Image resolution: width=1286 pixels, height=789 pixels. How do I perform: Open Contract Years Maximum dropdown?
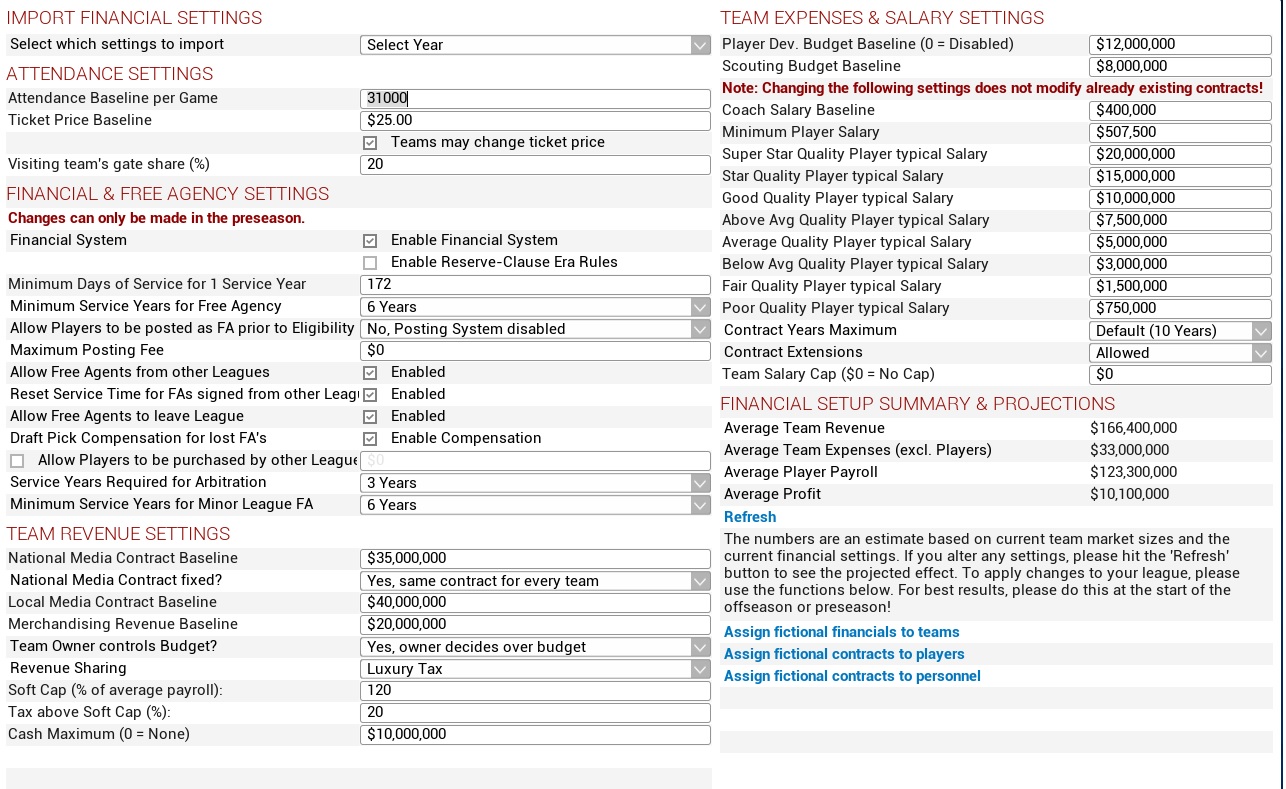point(1179,331)
